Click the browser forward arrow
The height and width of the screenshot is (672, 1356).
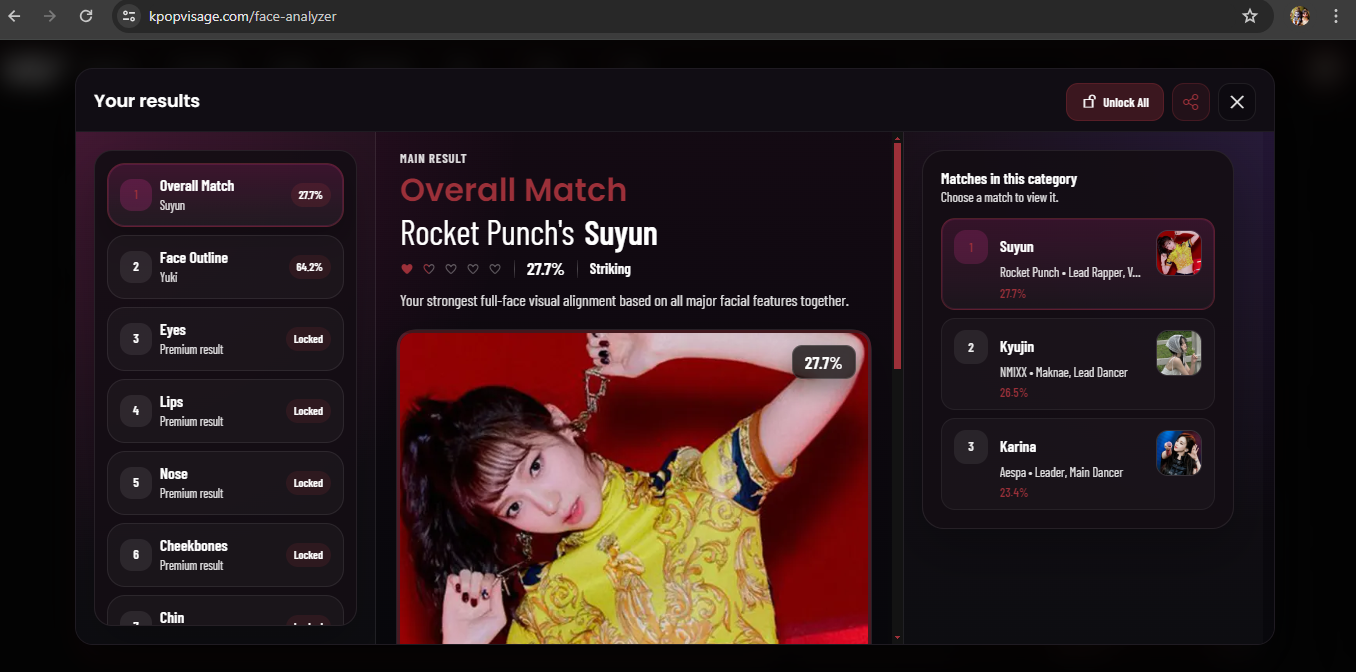50,16
